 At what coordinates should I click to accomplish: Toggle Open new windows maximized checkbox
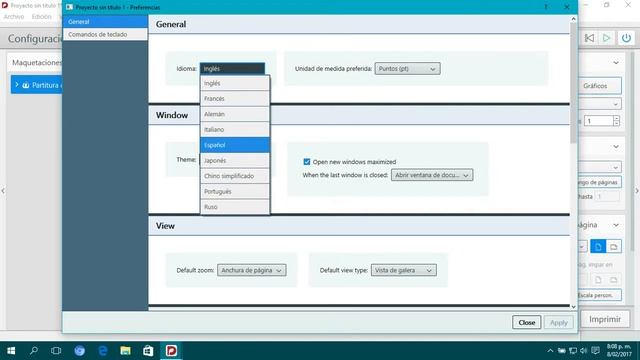coord(307,162)
